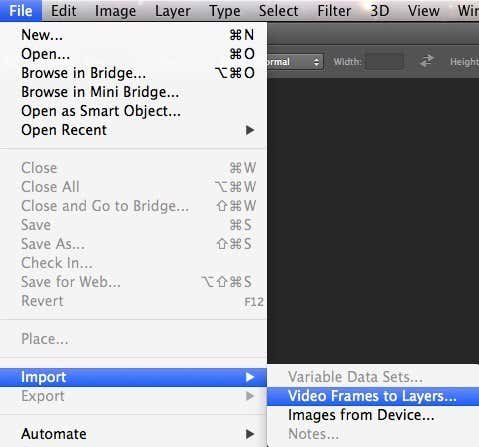Click the Width input field
This screenshot has height=447, width=479.
[384, 62]
